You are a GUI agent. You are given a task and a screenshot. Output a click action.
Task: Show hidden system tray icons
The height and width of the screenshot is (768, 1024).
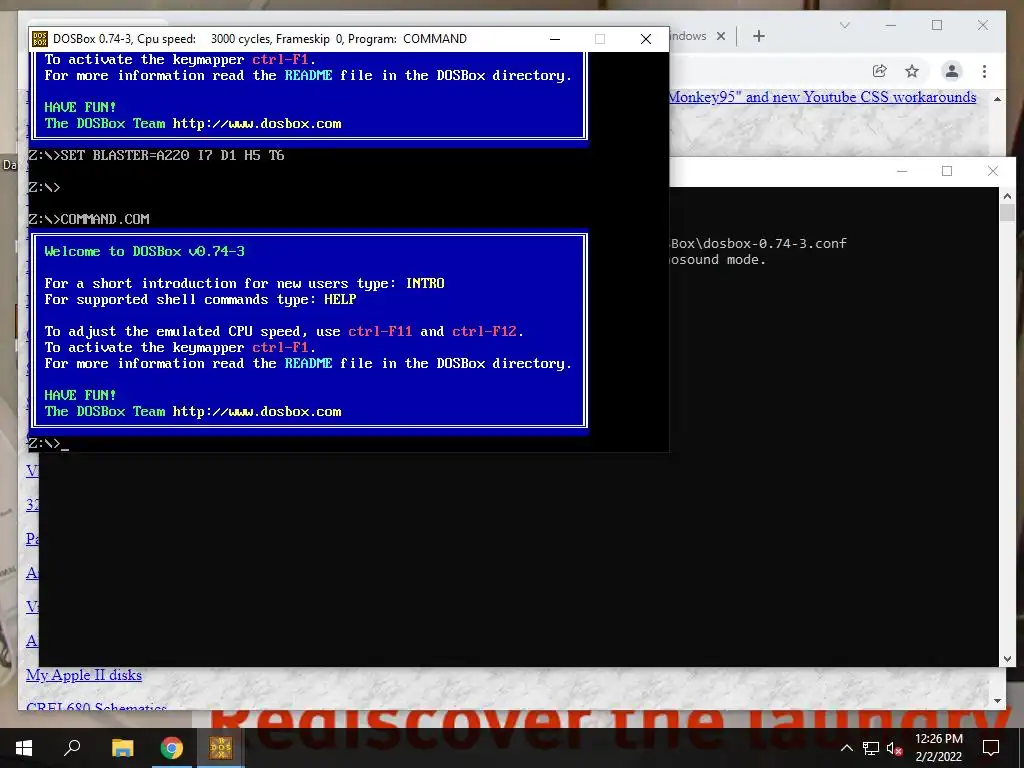[846, 748]
